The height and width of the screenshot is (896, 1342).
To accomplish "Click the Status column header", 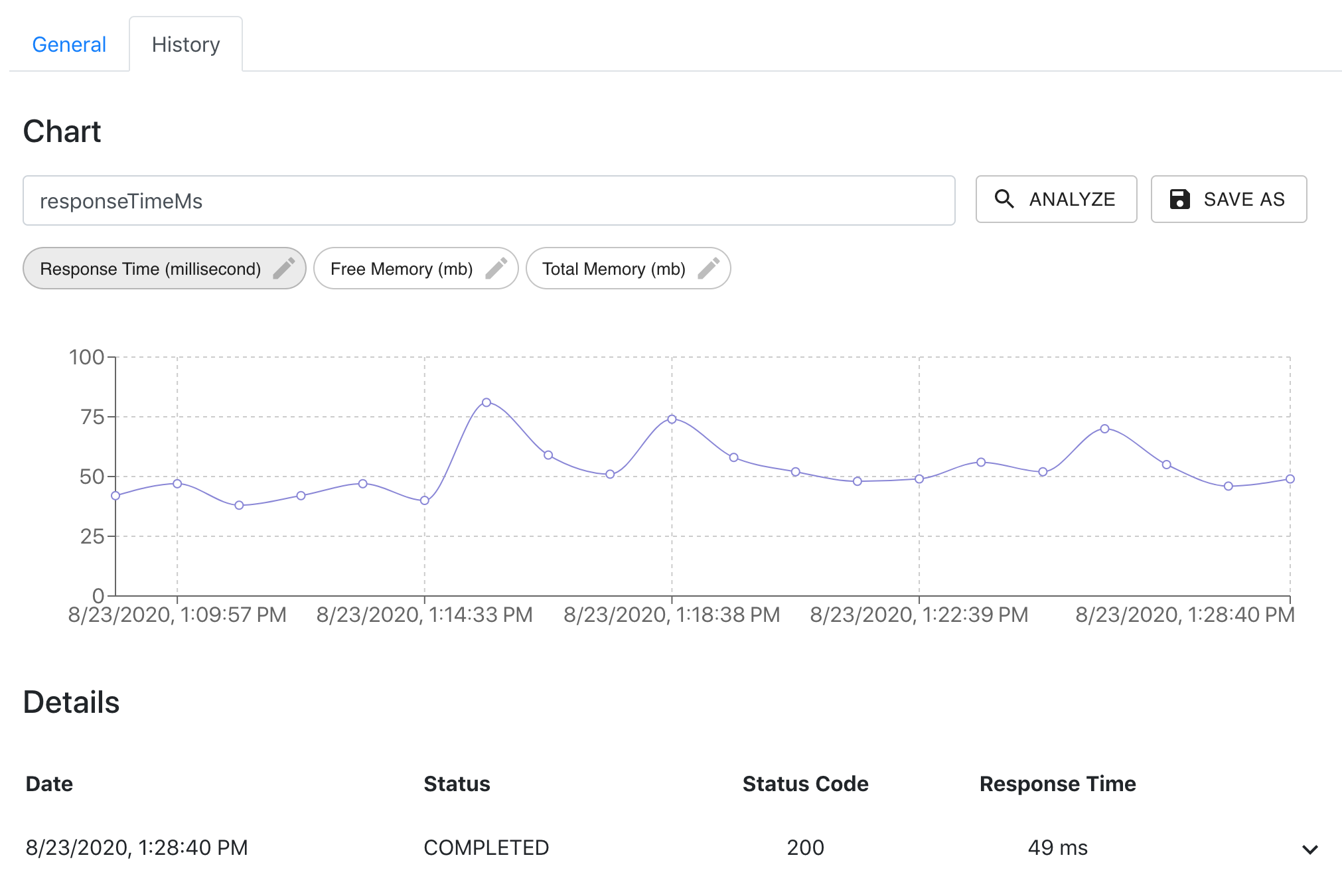I will (457, 784).
